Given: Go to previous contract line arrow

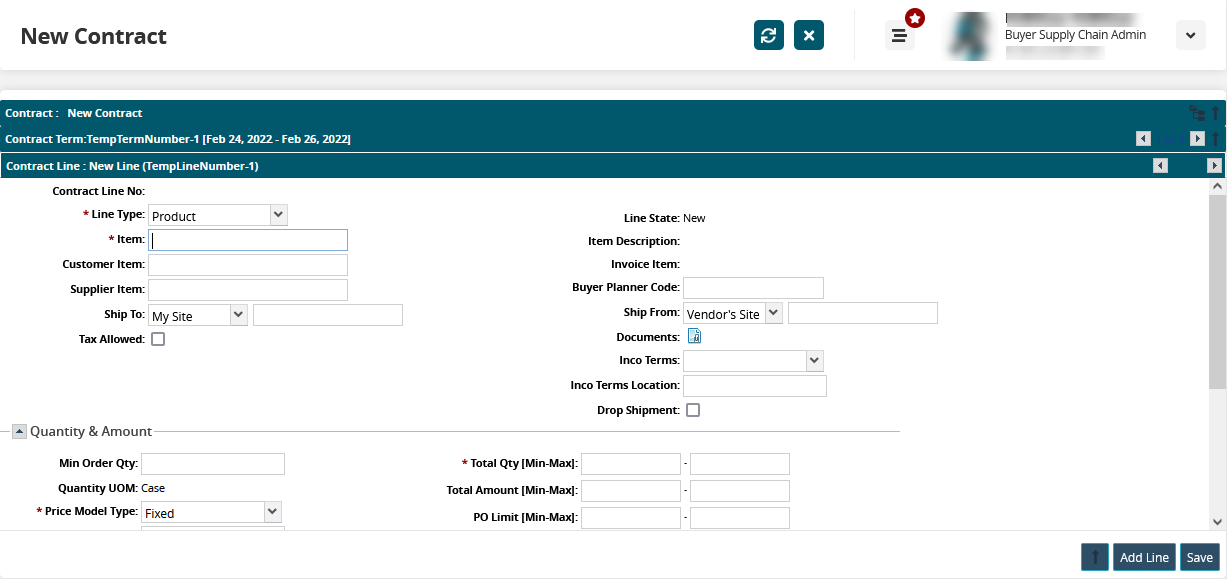Looking at the screenshot, I should [x=1160, y=166].
